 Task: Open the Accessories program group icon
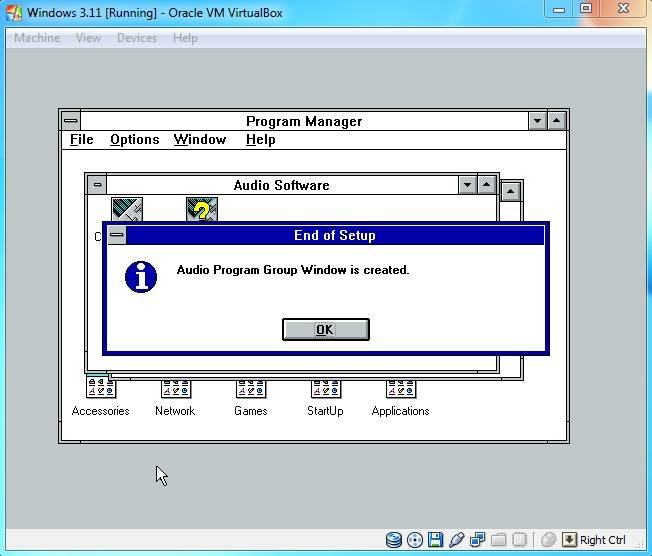pyautogui.click(x=100, y=390)
